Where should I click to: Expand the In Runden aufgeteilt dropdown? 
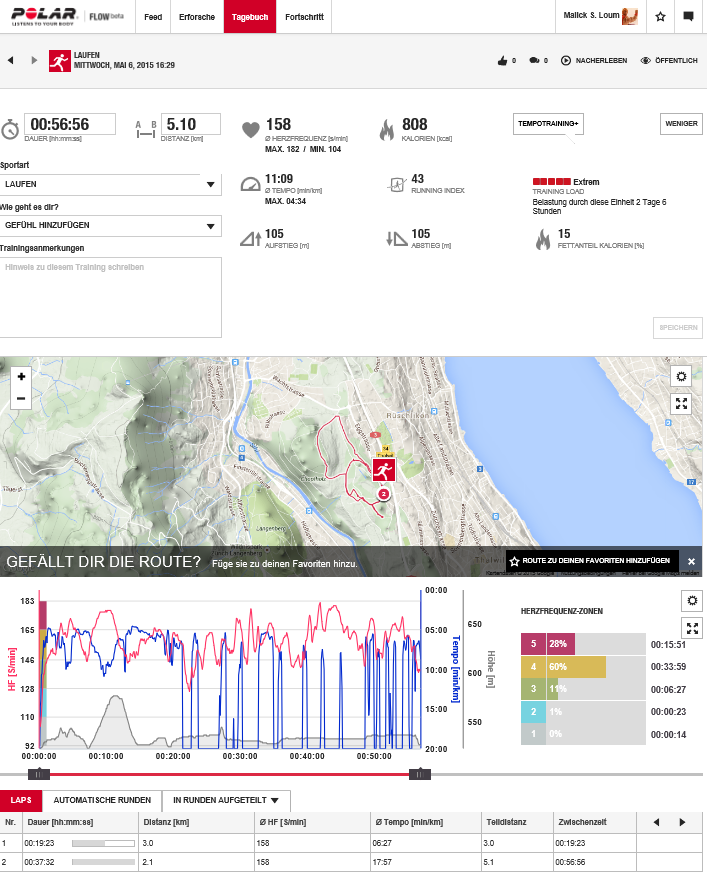coord(227,800)
